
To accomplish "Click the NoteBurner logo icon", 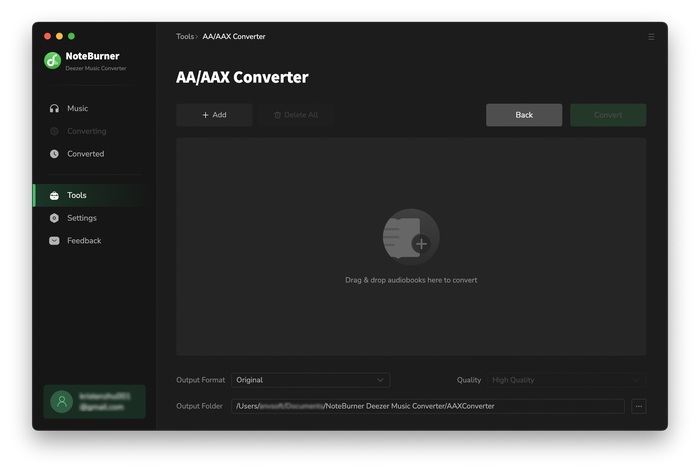I will [52, 61].
